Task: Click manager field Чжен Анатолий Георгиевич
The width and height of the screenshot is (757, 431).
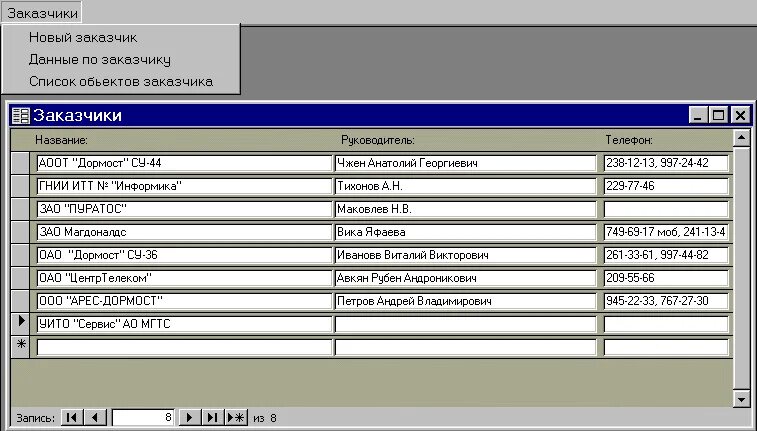Action: 465,163
